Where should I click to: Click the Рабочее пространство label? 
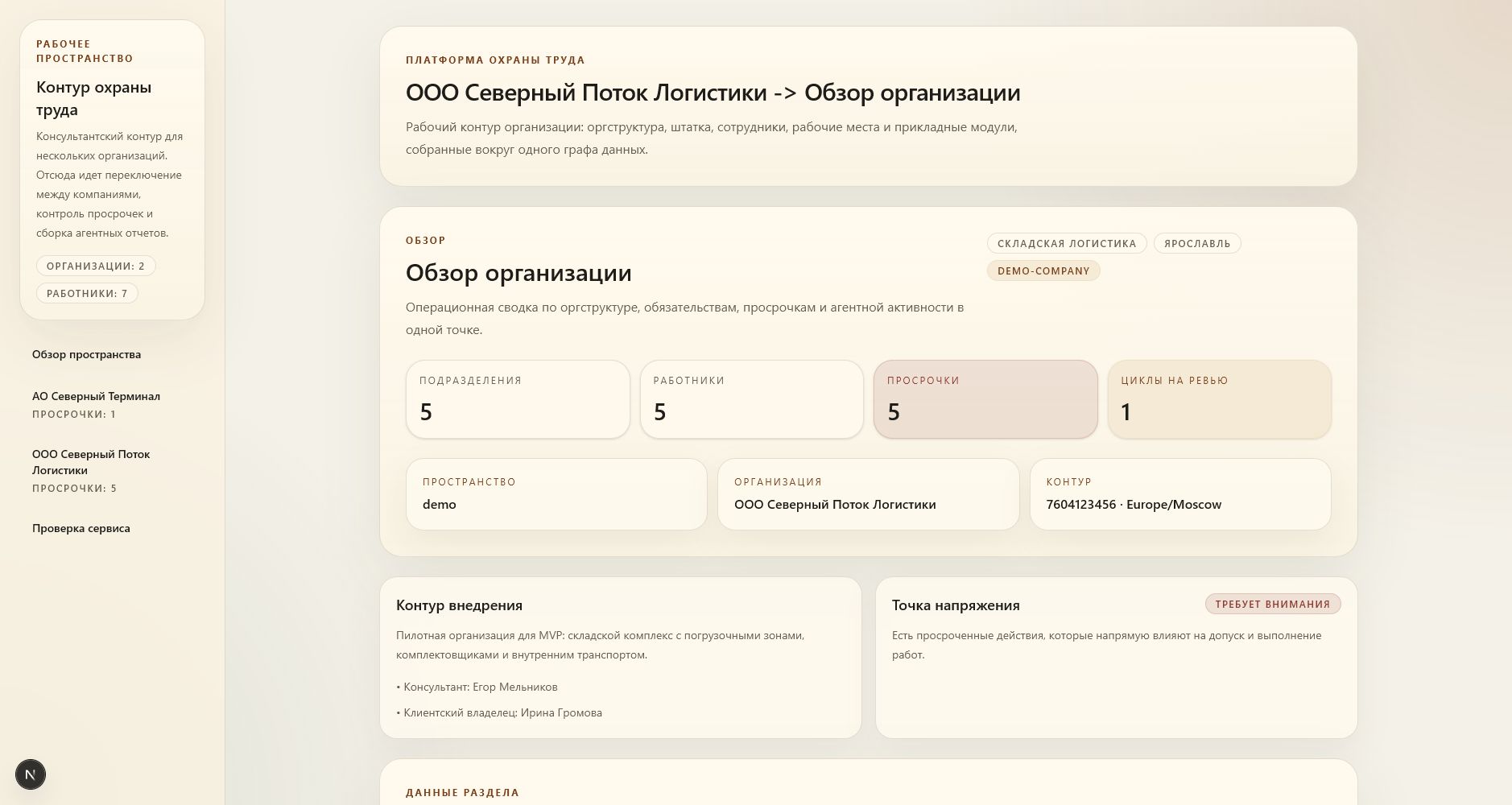click(85, 51)
